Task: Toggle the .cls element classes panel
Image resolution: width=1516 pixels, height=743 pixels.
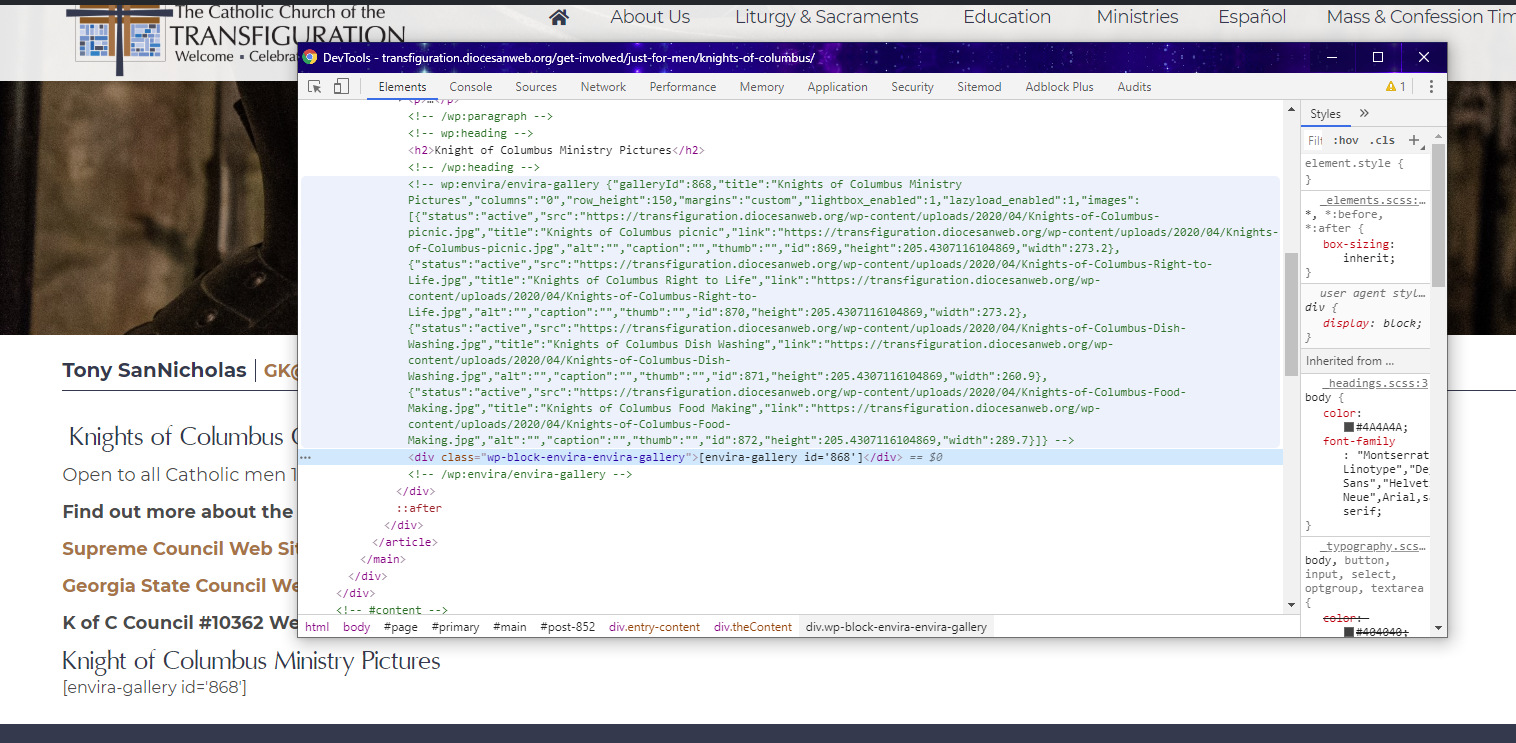Action: click(x=1382, y=141)
